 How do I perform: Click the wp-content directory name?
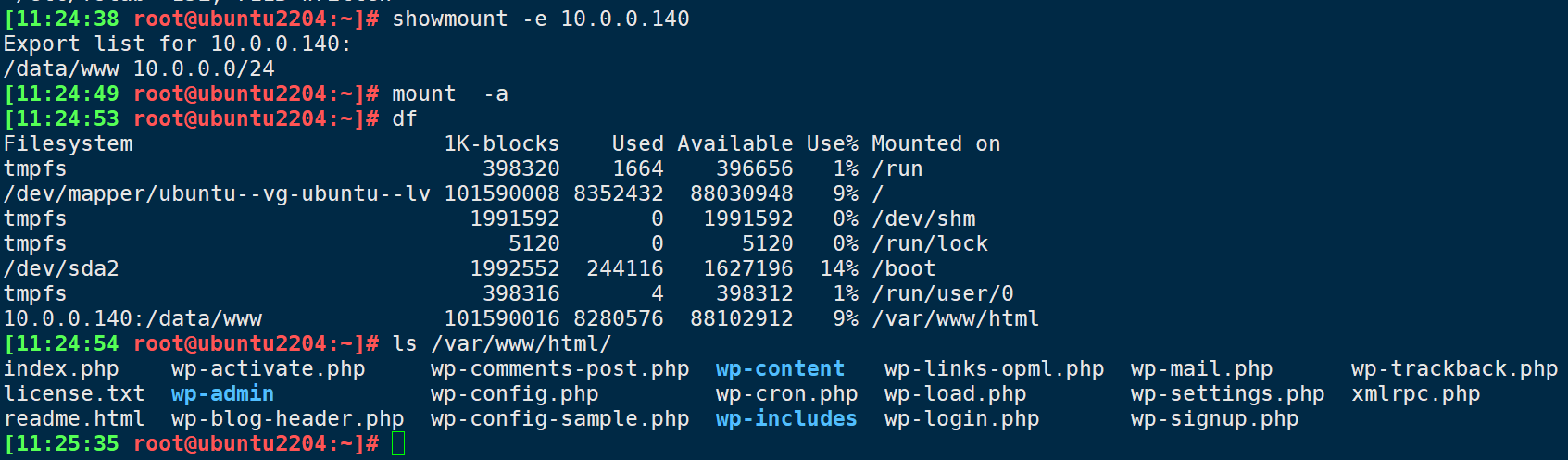(780, 368)
